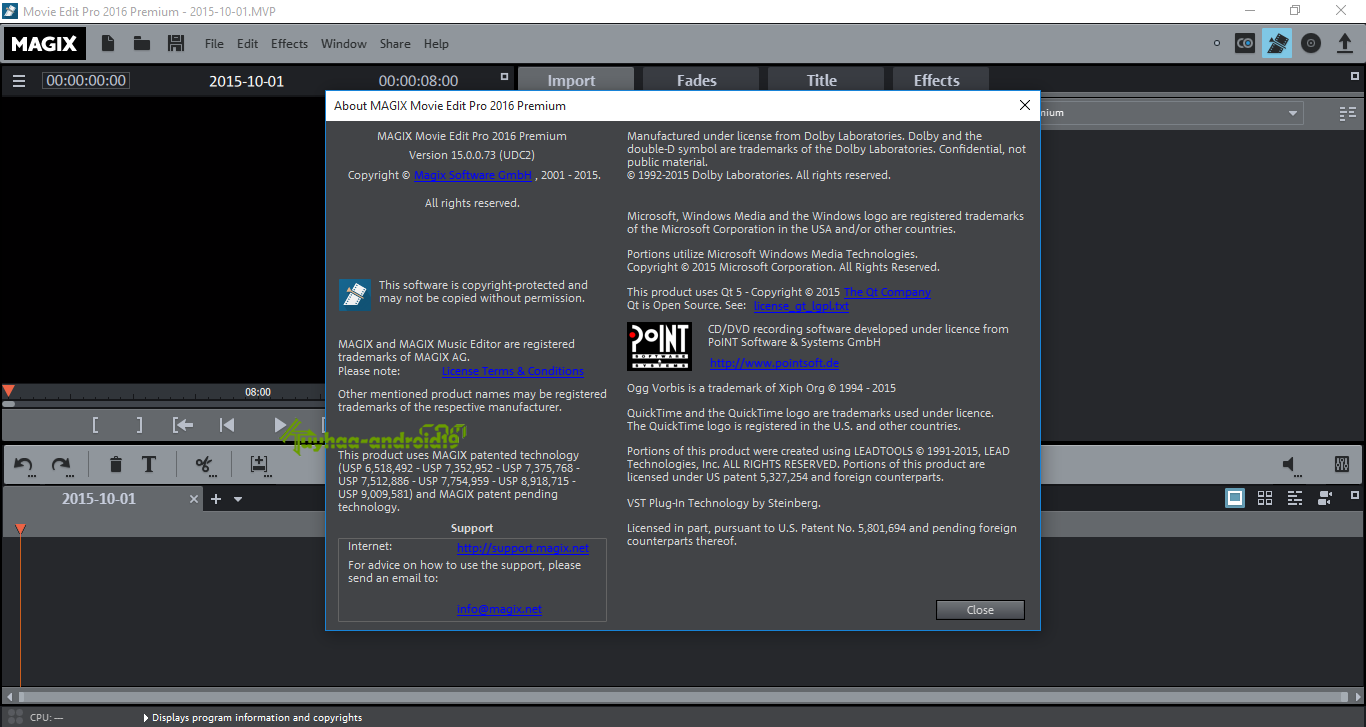This screenshot has width=1366, height=727.
Task: Click the insert mode bracket icon
Action: click(x=259, y=464)
